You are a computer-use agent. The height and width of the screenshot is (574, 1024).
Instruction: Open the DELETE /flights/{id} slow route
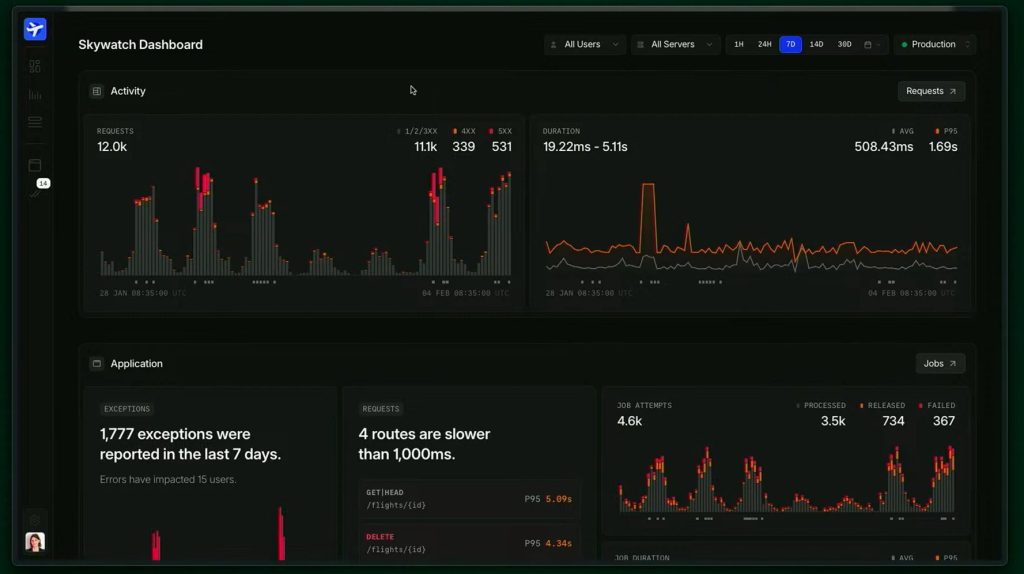[469, 543]
